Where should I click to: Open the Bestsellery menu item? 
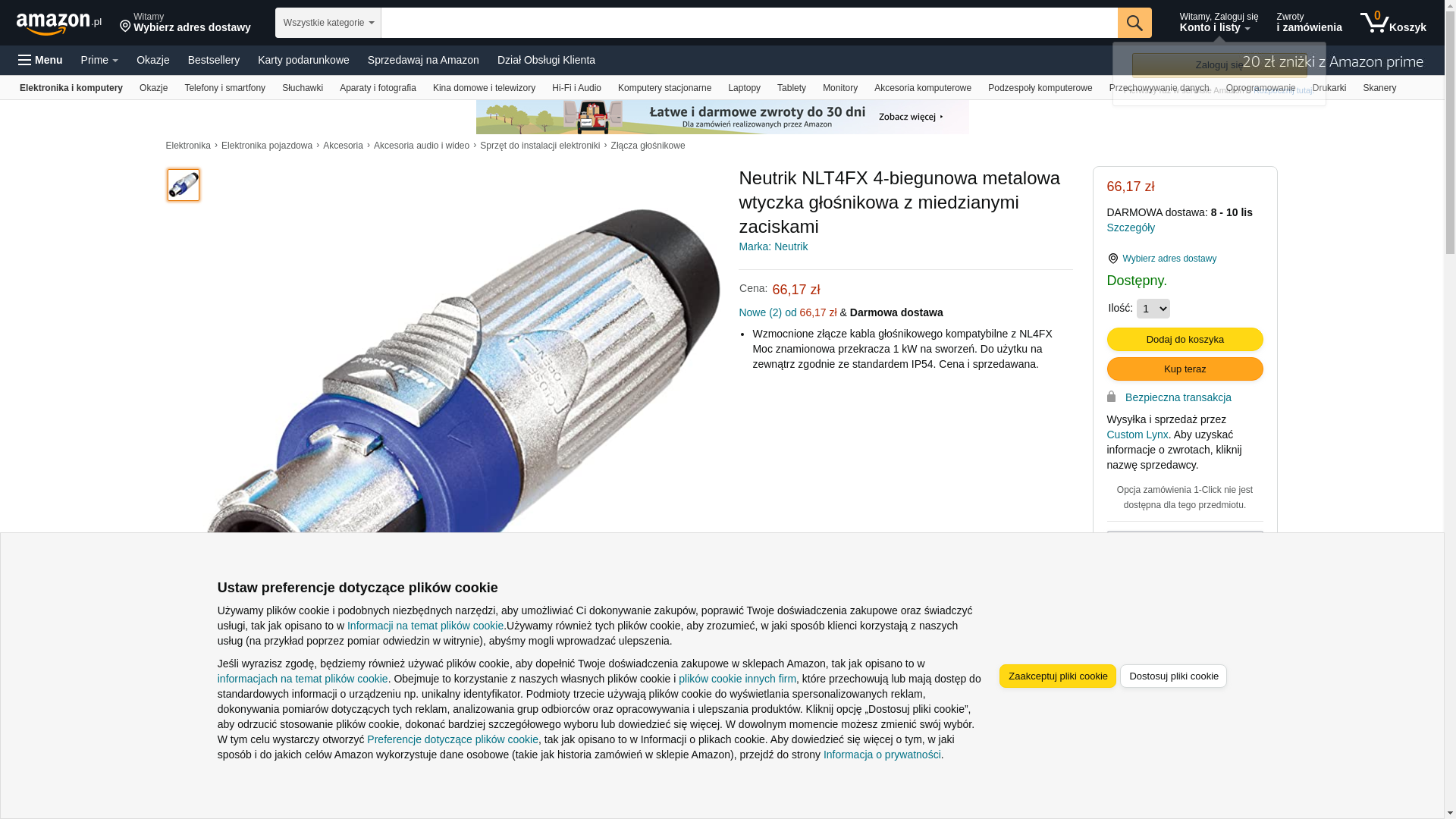tap(214, 60)
